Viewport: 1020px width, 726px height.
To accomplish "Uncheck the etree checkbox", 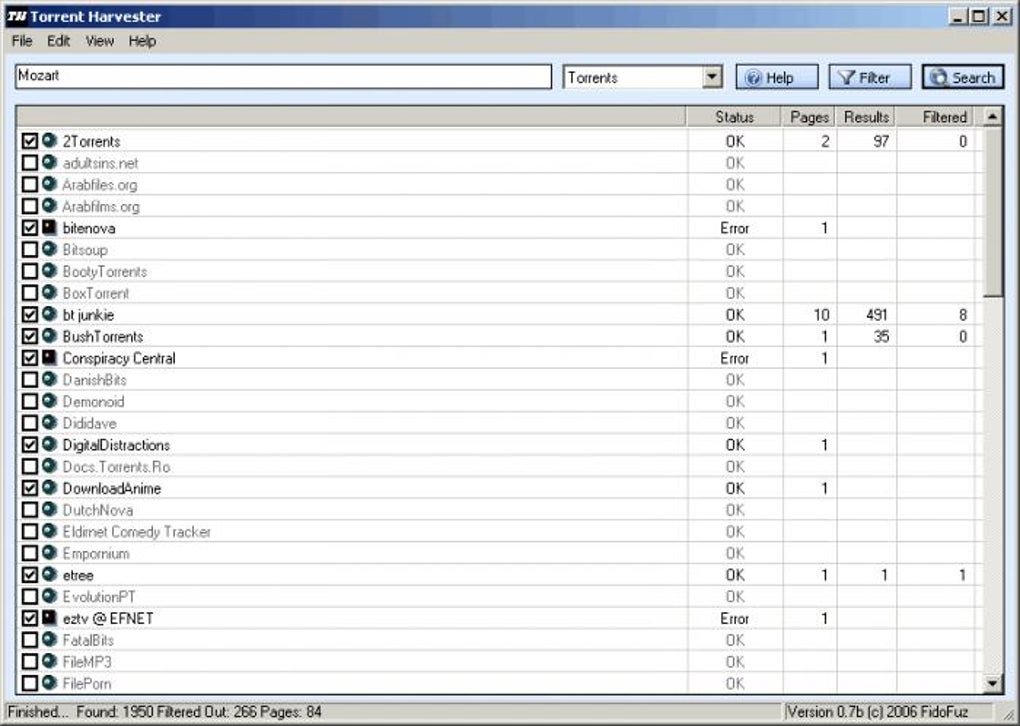I will click(30, 575).
